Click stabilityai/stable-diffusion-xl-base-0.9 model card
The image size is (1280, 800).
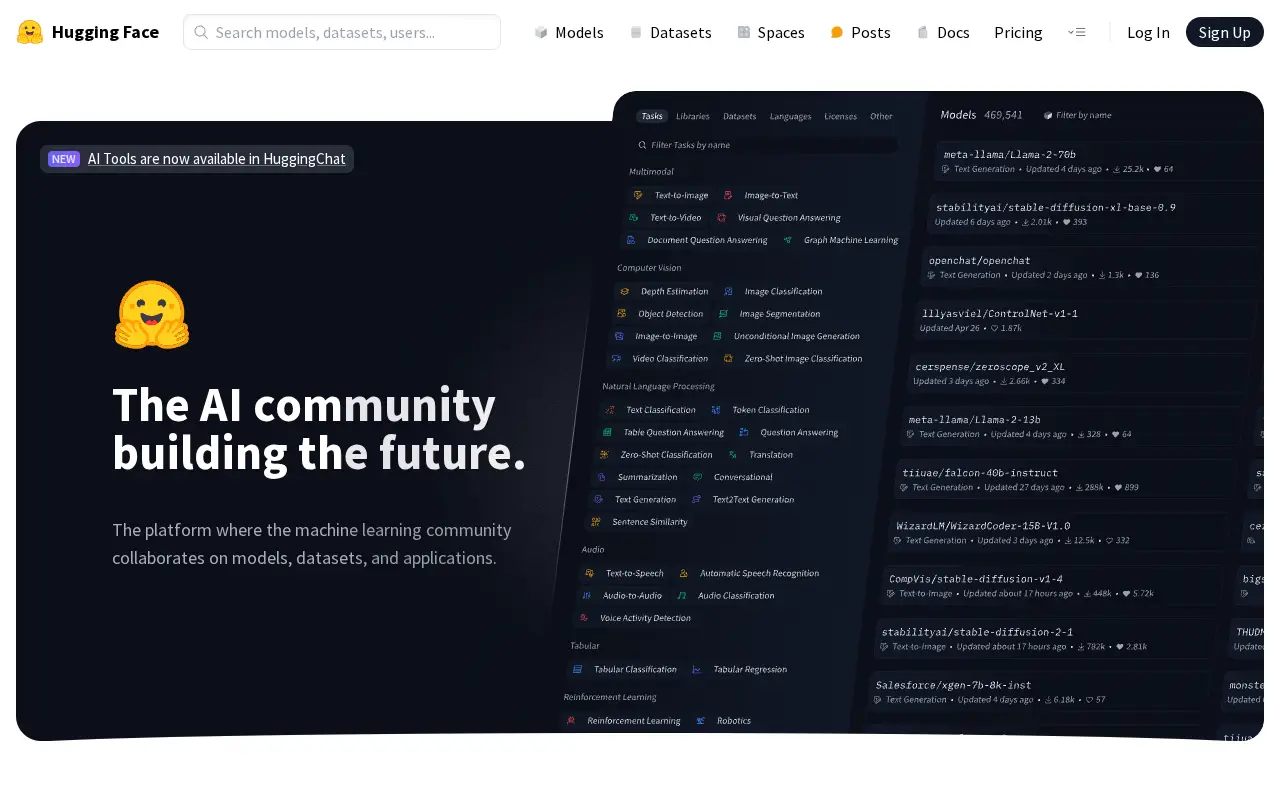[x=1094, y=214]
